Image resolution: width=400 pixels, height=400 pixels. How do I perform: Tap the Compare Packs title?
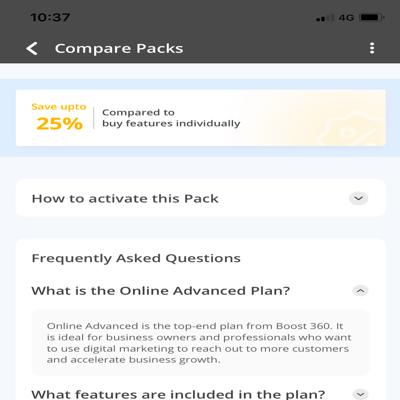click(x=119, y=49)
